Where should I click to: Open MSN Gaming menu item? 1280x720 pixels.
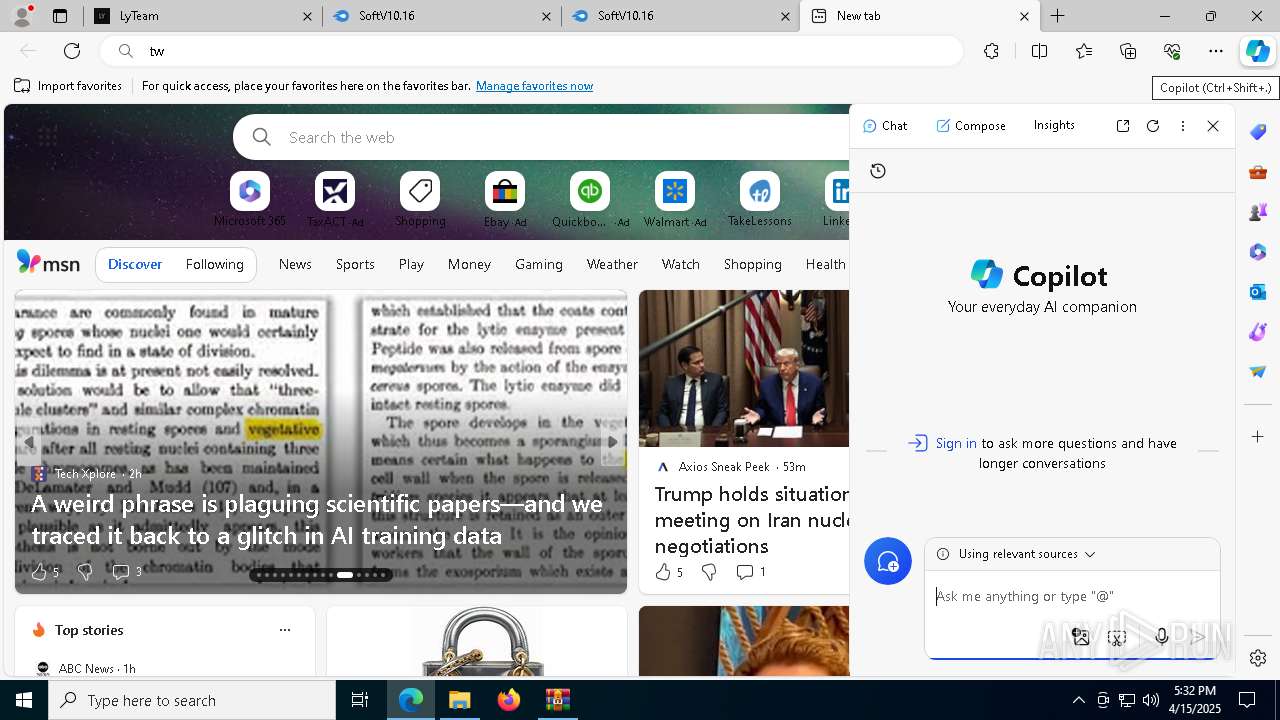(x=539, y=264)
